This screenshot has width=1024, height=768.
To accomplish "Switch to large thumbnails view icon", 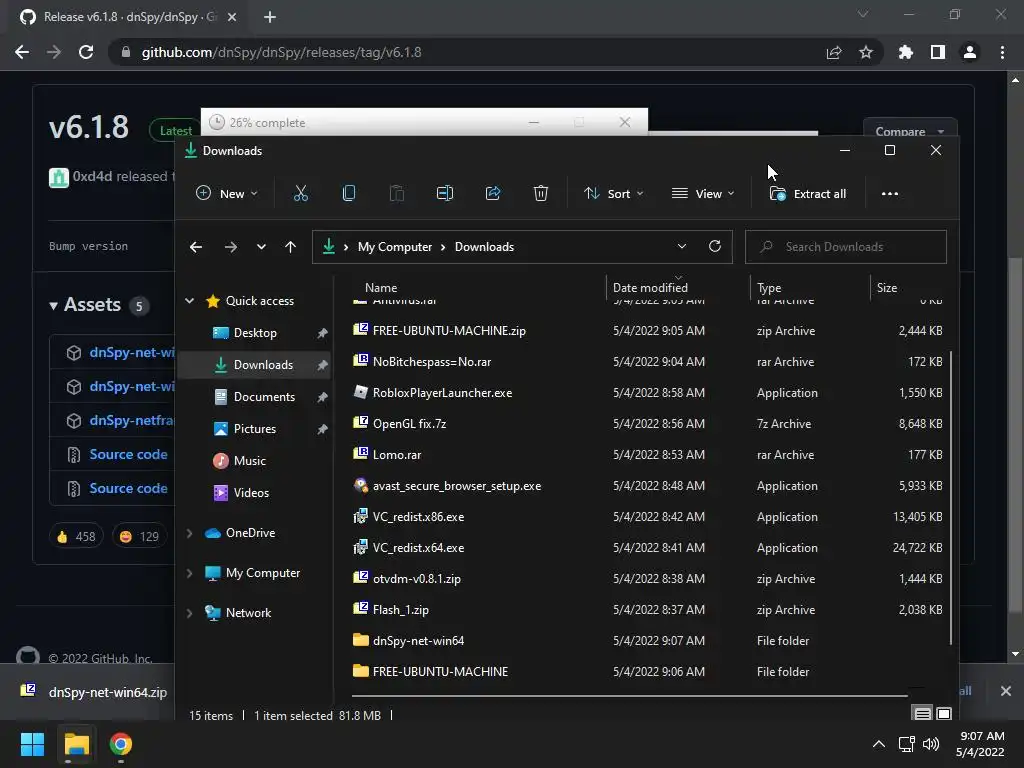I will click(944, 714).
